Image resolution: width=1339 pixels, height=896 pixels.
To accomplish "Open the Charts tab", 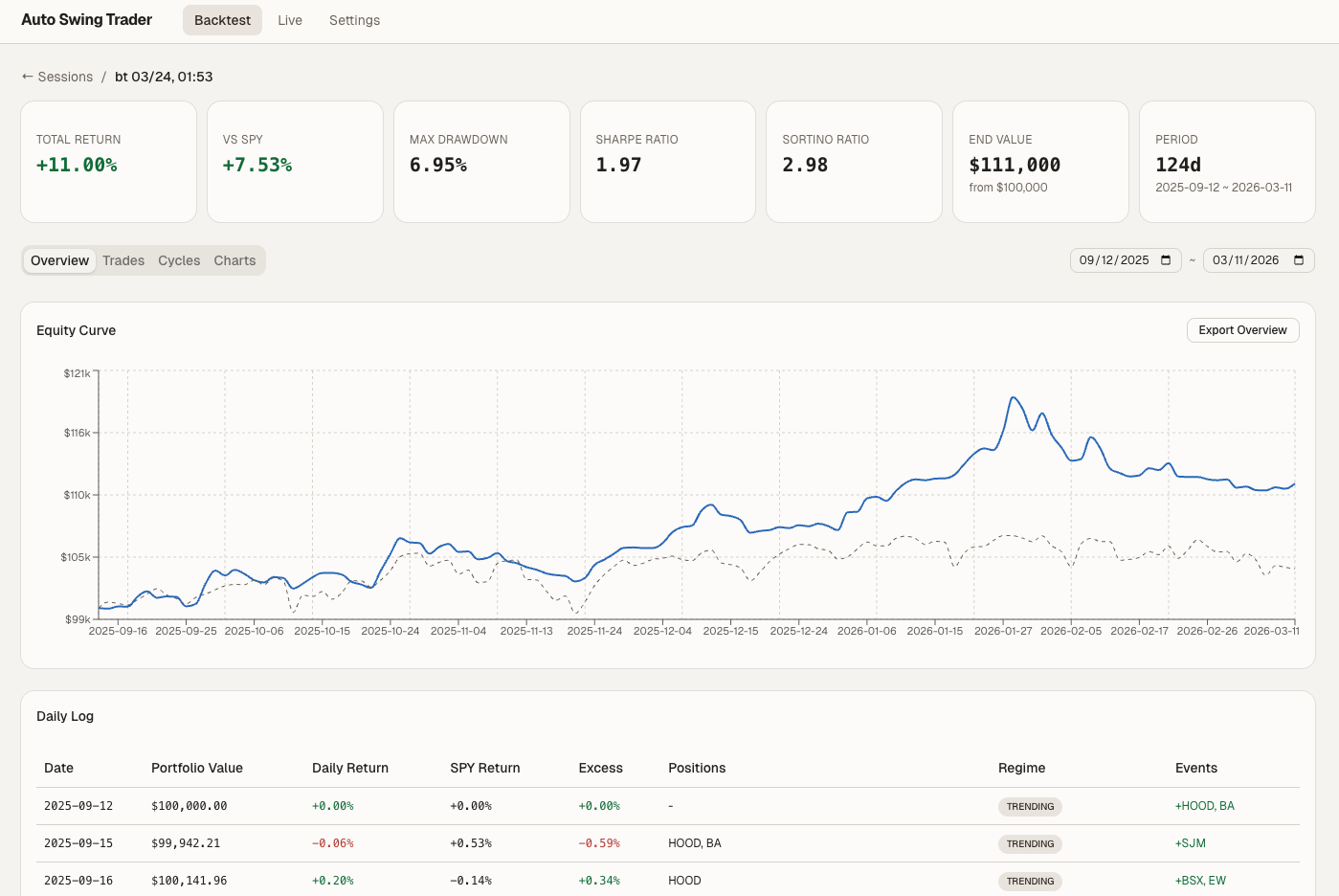I will [x=234, y=260].
